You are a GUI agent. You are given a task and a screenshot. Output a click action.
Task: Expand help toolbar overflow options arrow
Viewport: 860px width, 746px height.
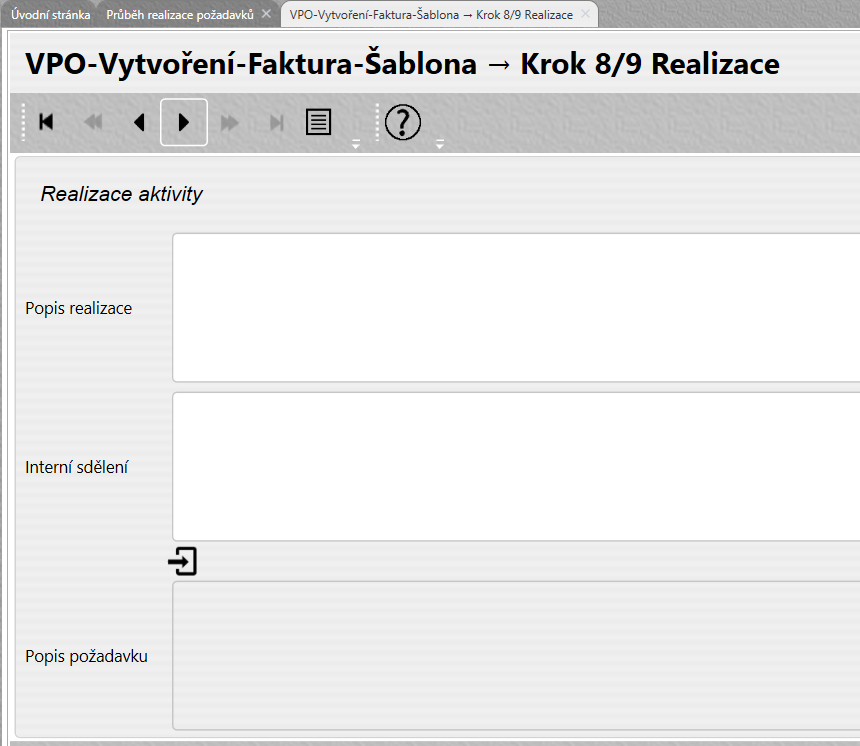[x=439, y=145]
